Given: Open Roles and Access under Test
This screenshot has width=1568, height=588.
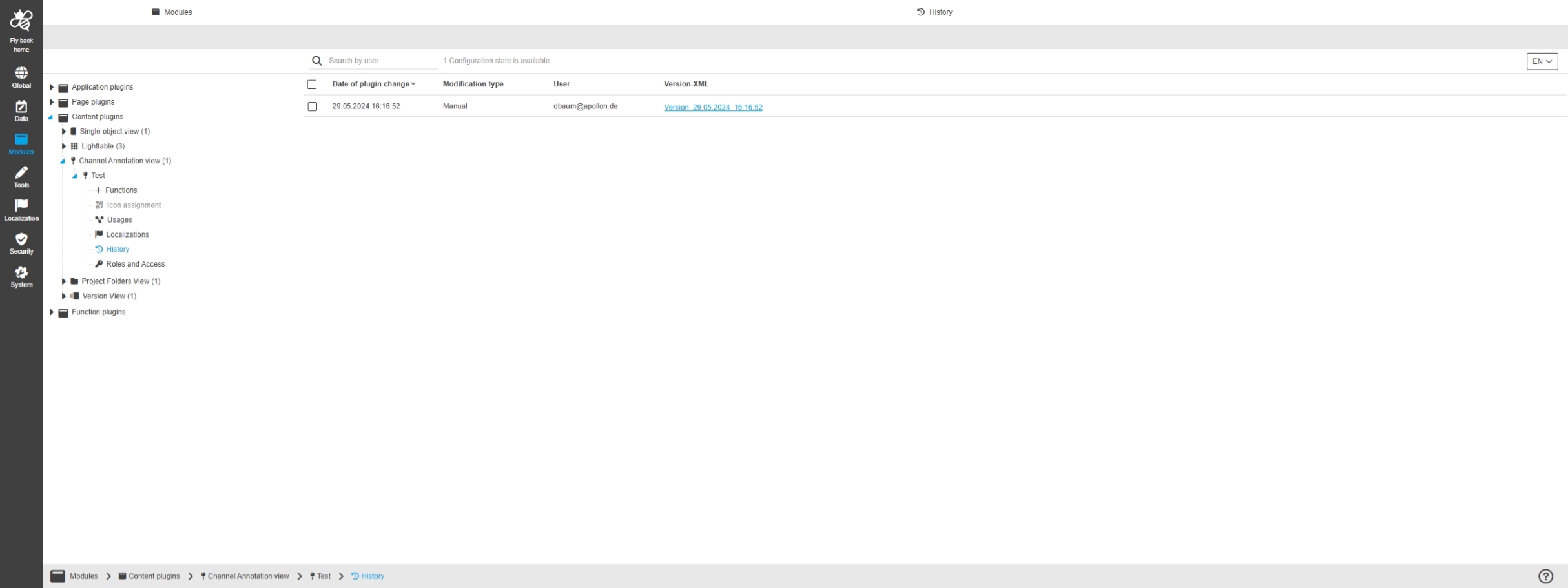Looking at the screenshot, I should [136, 264].
